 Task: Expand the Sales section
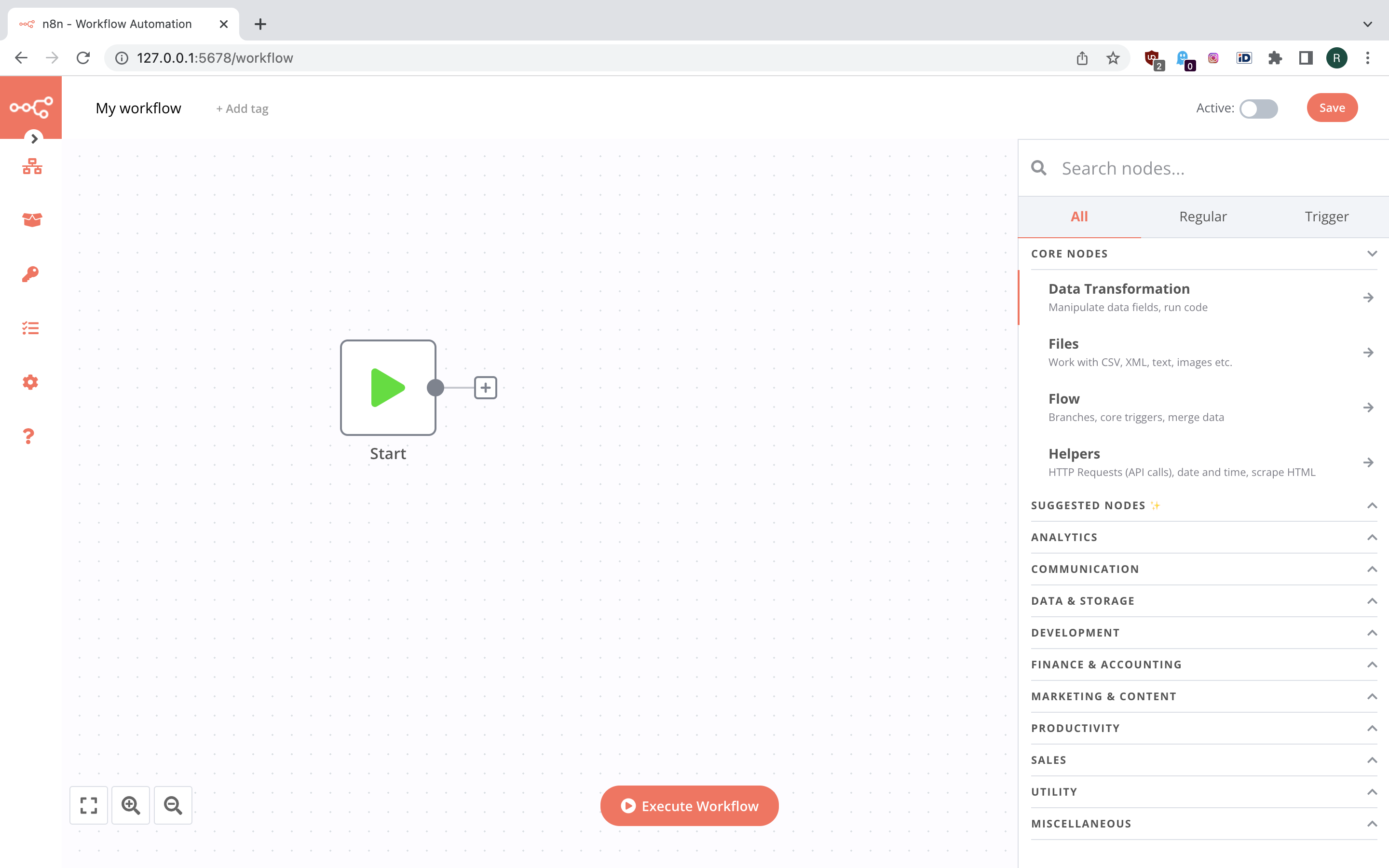1204,760
